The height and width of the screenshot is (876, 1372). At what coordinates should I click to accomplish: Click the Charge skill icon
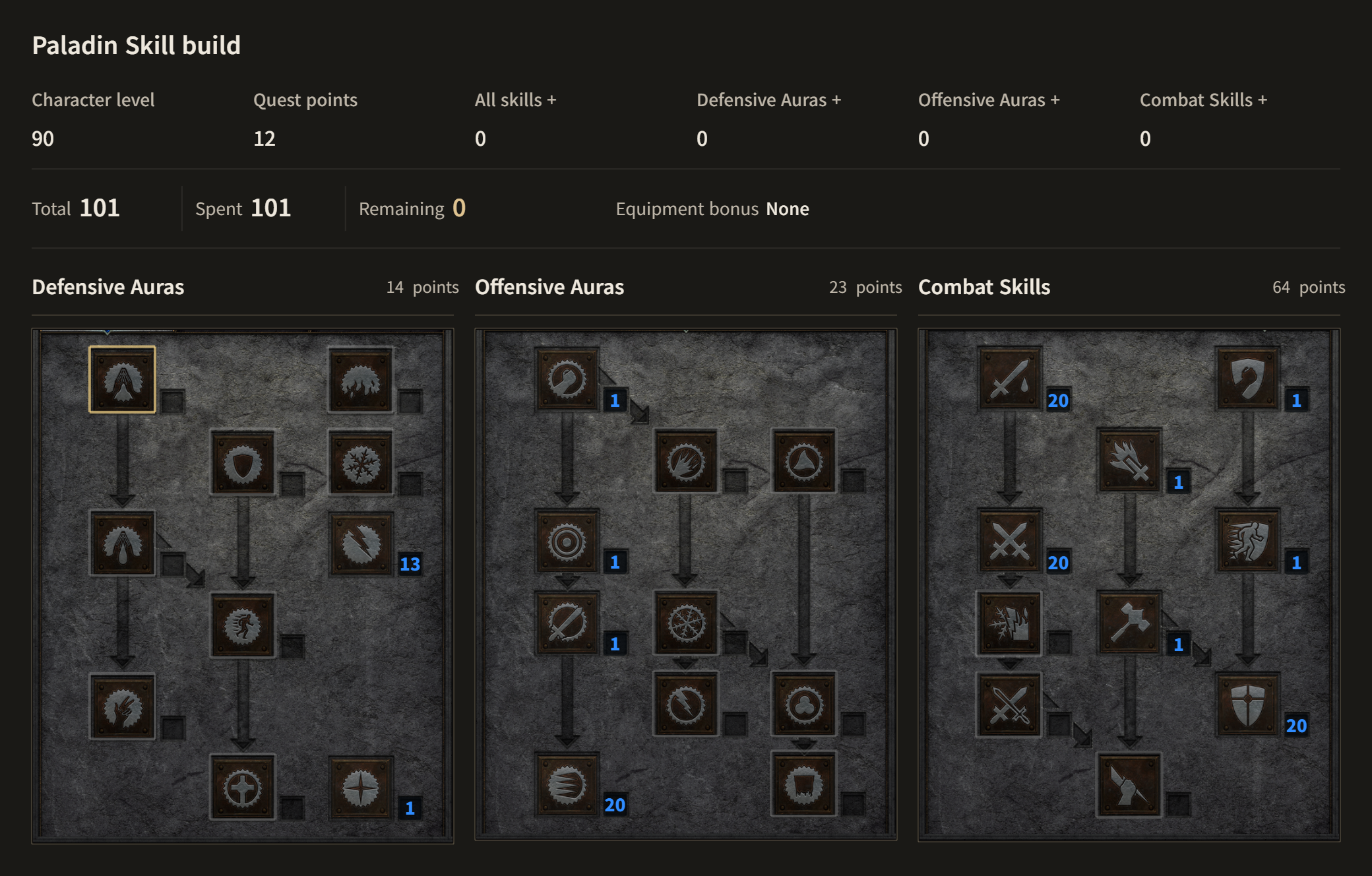(1247, 542)
